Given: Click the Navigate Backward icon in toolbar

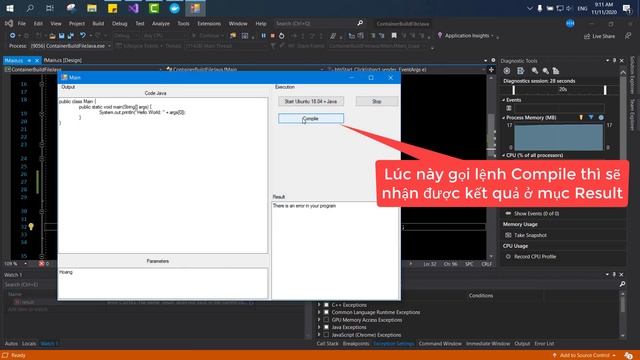Looking at the screenshot, I should [13, 36].
